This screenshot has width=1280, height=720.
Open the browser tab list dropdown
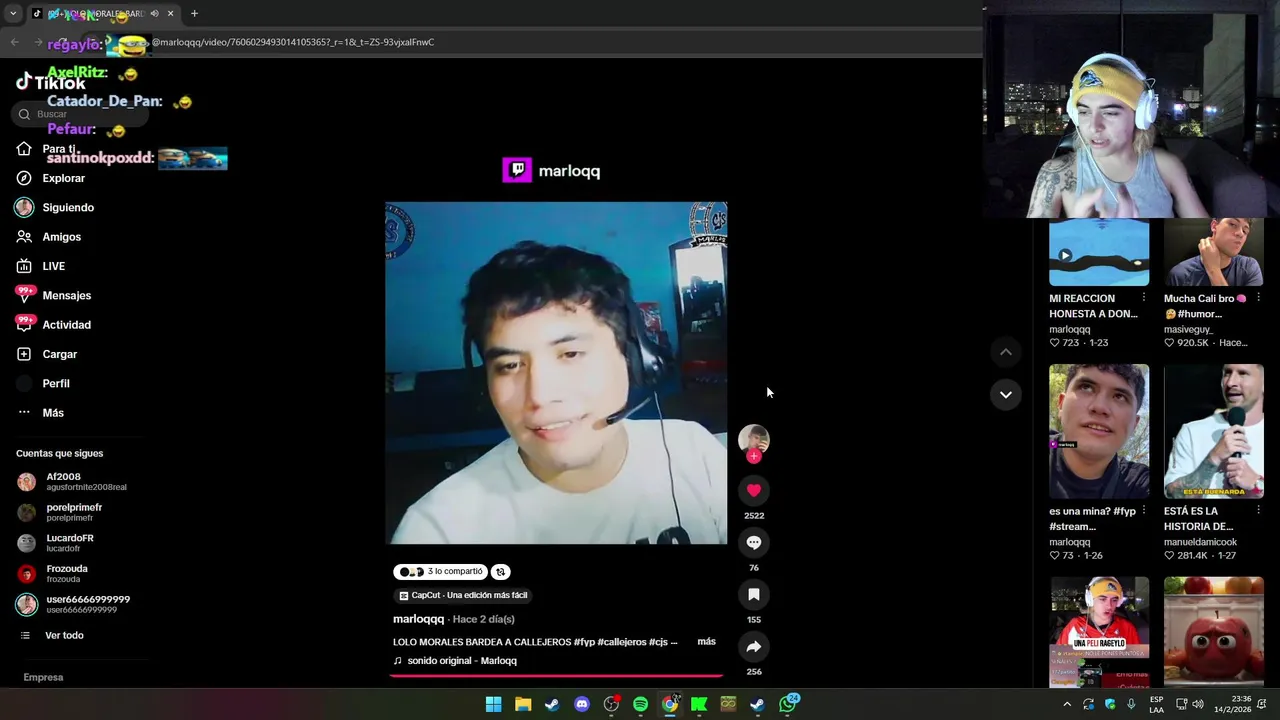tap(12, 14)
